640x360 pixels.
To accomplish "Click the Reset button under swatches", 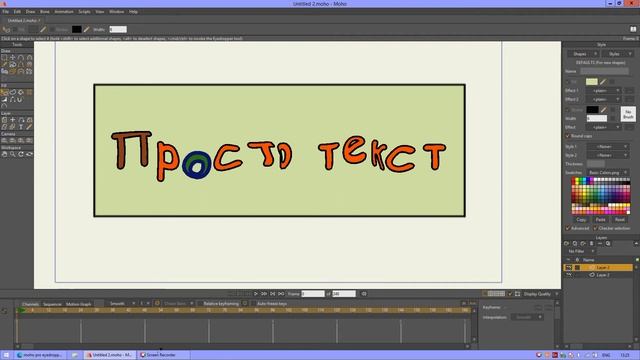I will [x=620, y=220].
